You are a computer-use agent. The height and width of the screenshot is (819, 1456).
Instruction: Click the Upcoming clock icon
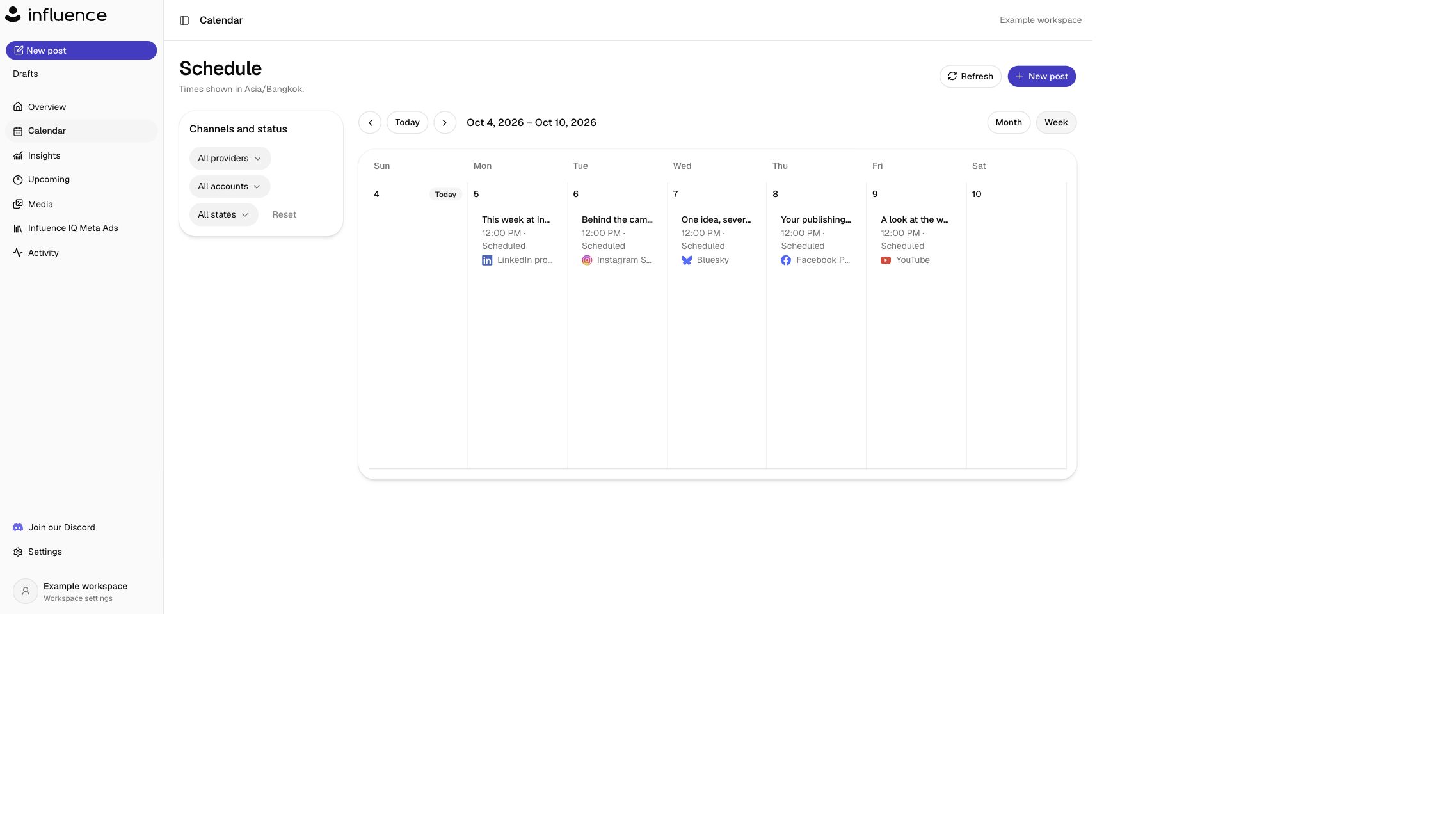tap(18, 180)
